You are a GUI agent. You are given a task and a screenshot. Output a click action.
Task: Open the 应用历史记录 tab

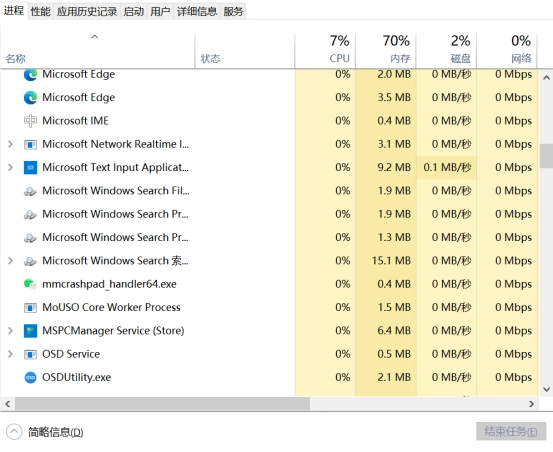tap(87, 12)
